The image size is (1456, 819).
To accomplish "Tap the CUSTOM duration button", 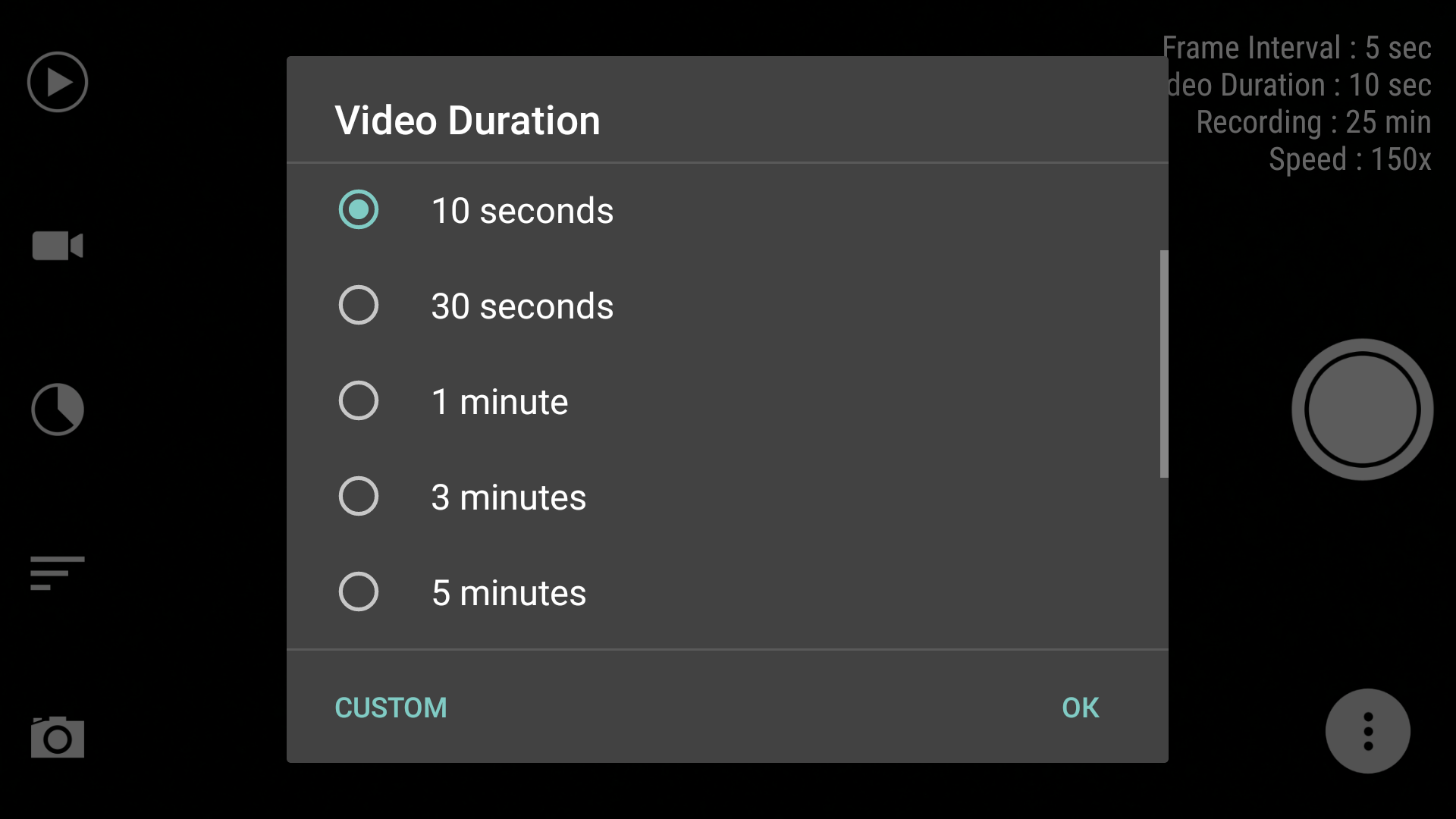I will coord(391,708).
